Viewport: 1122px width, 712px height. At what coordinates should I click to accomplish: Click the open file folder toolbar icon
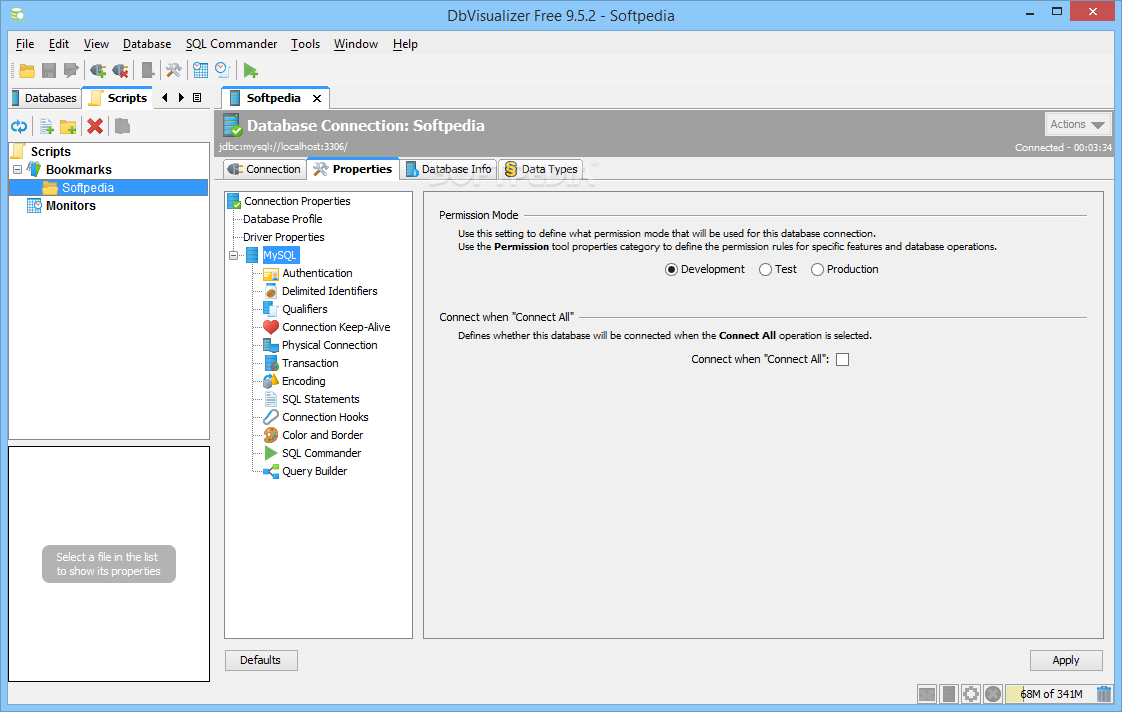point(27,70)
